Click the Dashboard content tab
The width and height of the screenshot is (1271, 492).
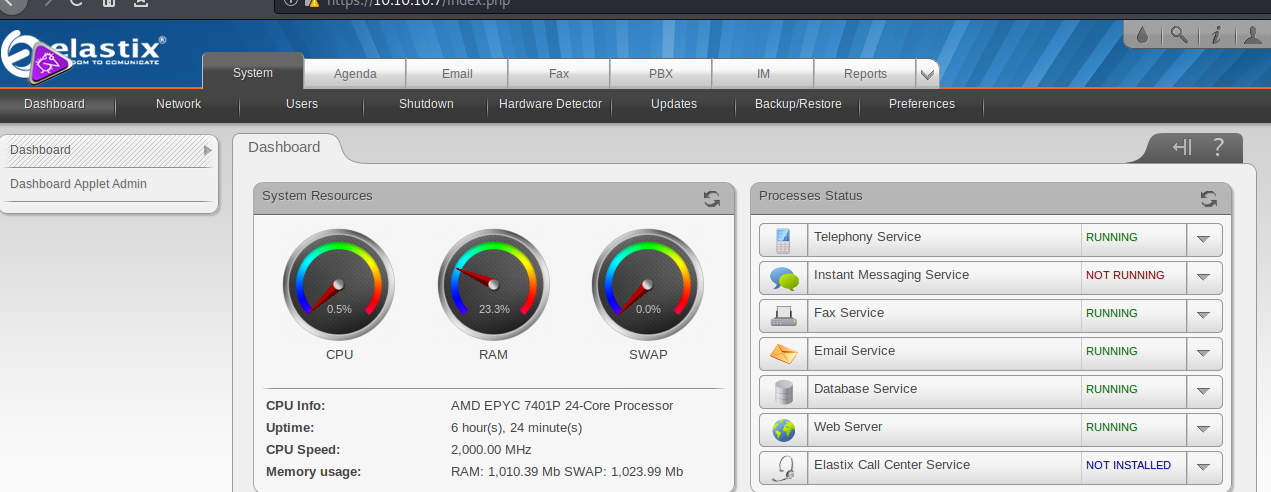285,147
